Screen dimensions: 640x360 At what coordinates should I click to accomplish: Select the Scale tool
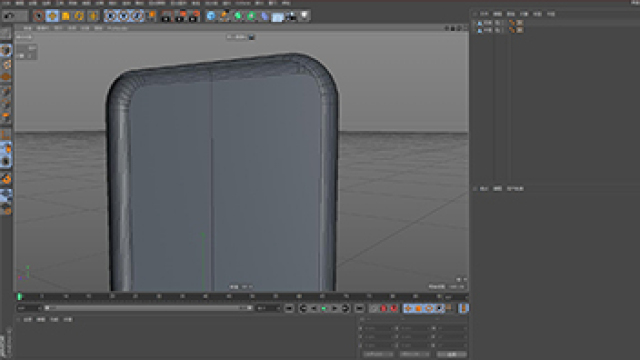66,16
